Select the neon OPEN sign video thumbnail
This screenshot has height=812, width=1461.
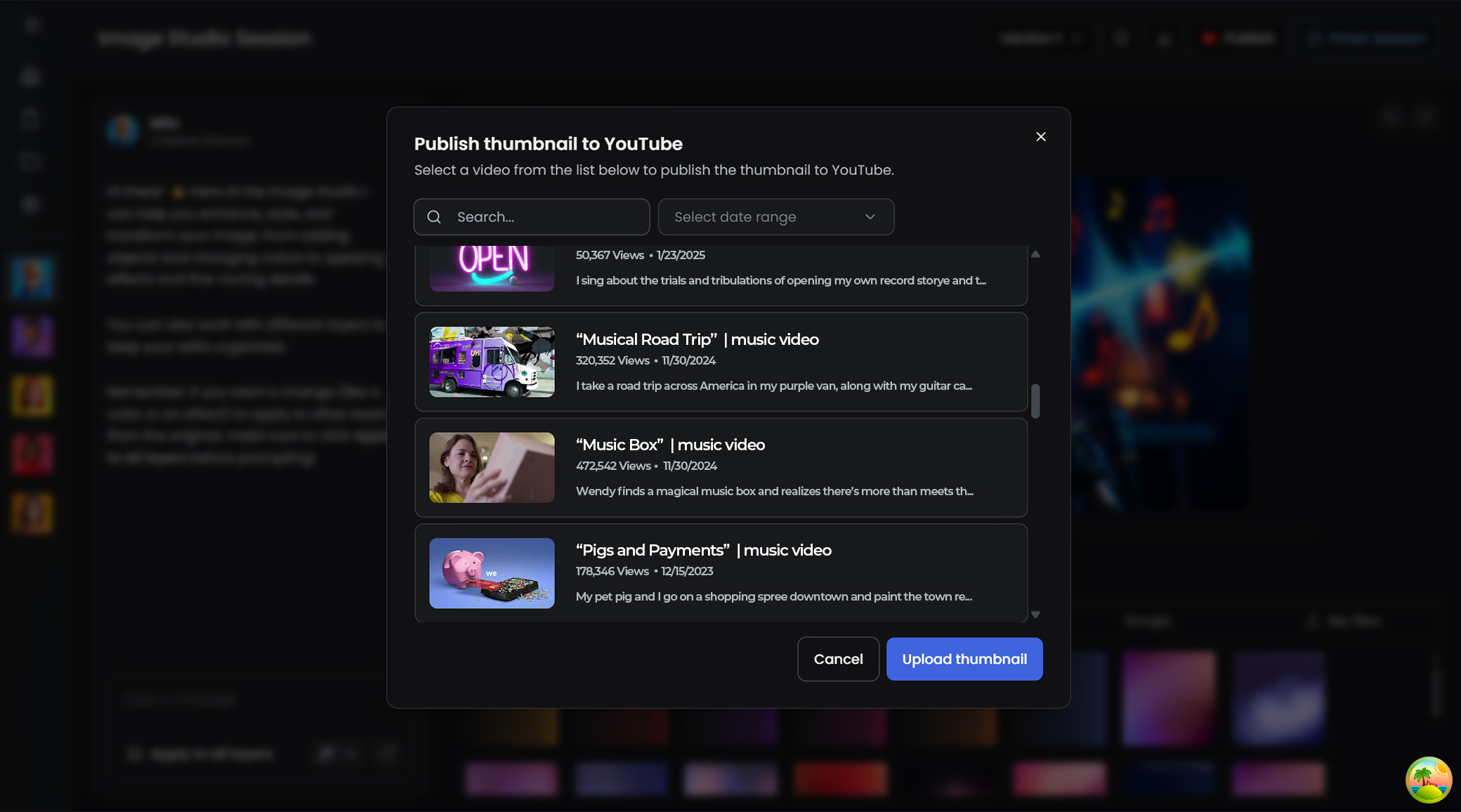pyautogui.click(x=492, y=268)
